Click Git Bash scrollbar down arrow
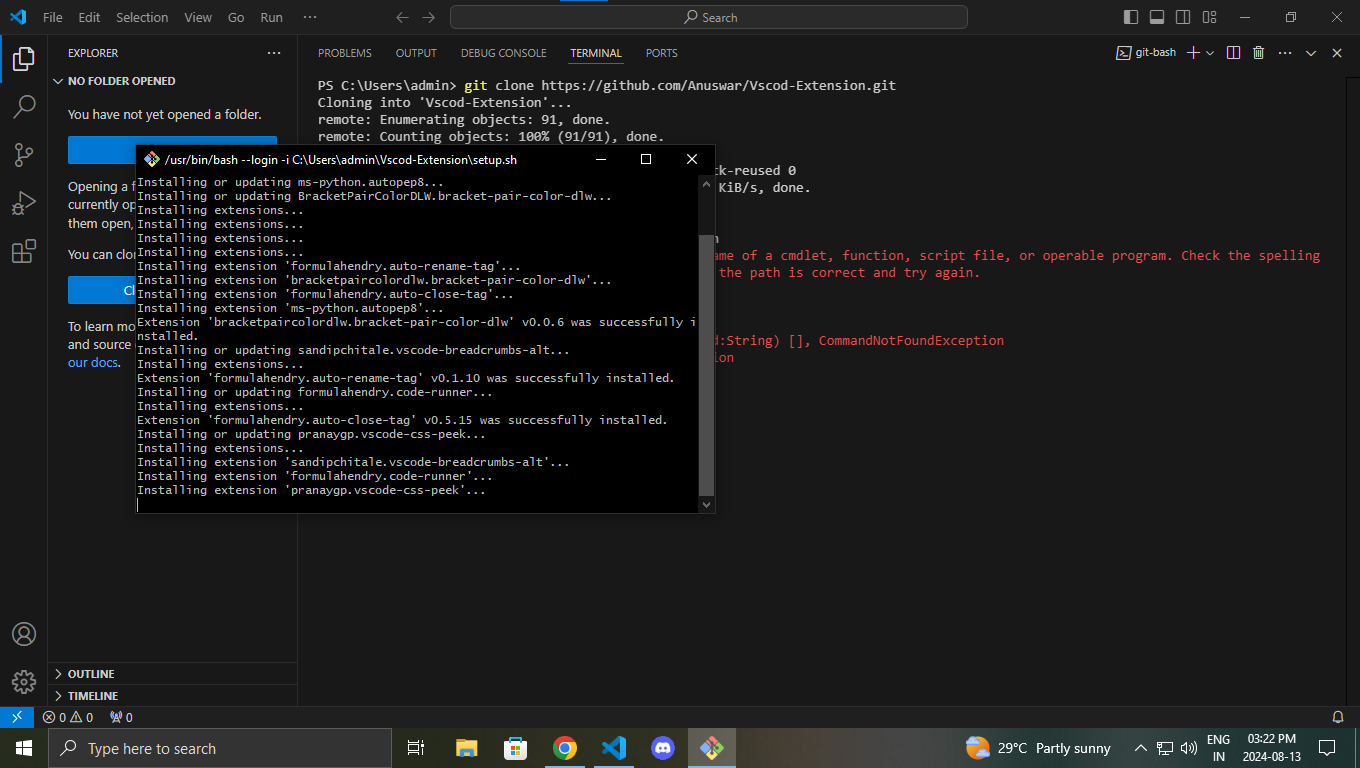 coord(707,505)
